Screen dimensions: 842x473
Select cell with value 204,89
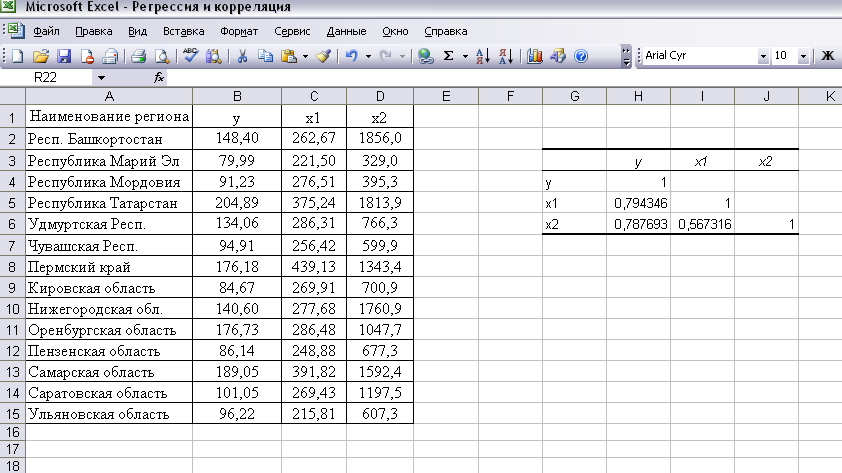(x=237, y=203)
